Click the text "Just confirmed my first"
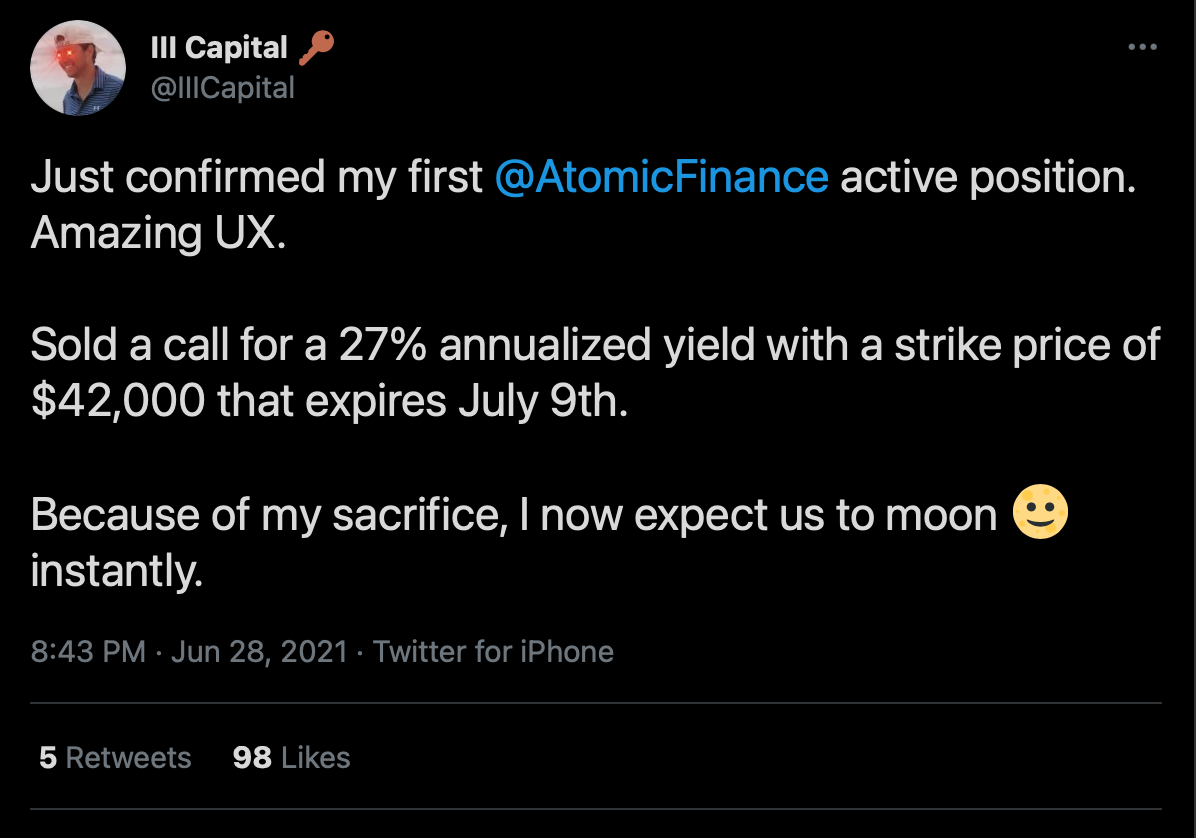 tap(257, 178)
